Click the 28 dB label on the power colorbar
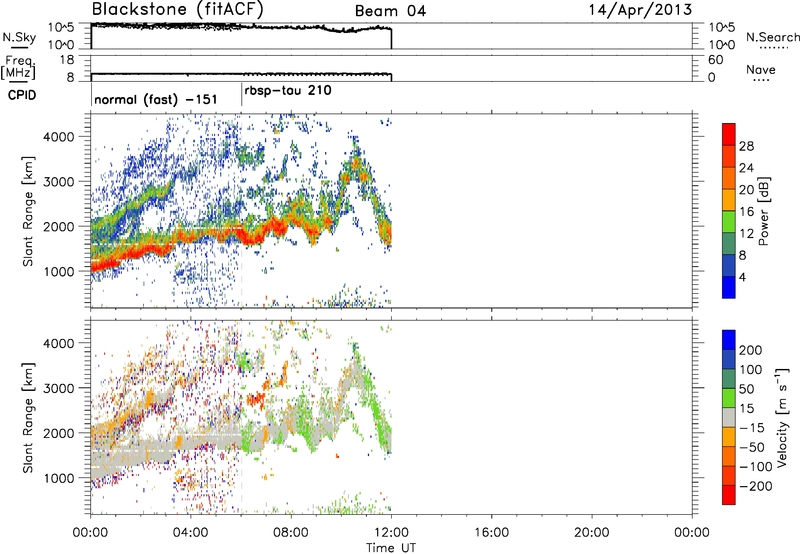 coord(746,146)
